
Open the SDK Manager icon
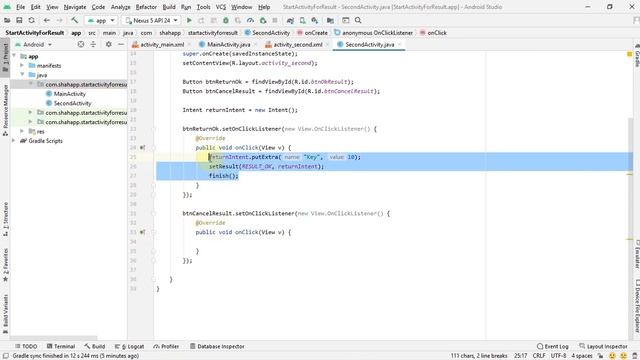[x=315, y=20]
